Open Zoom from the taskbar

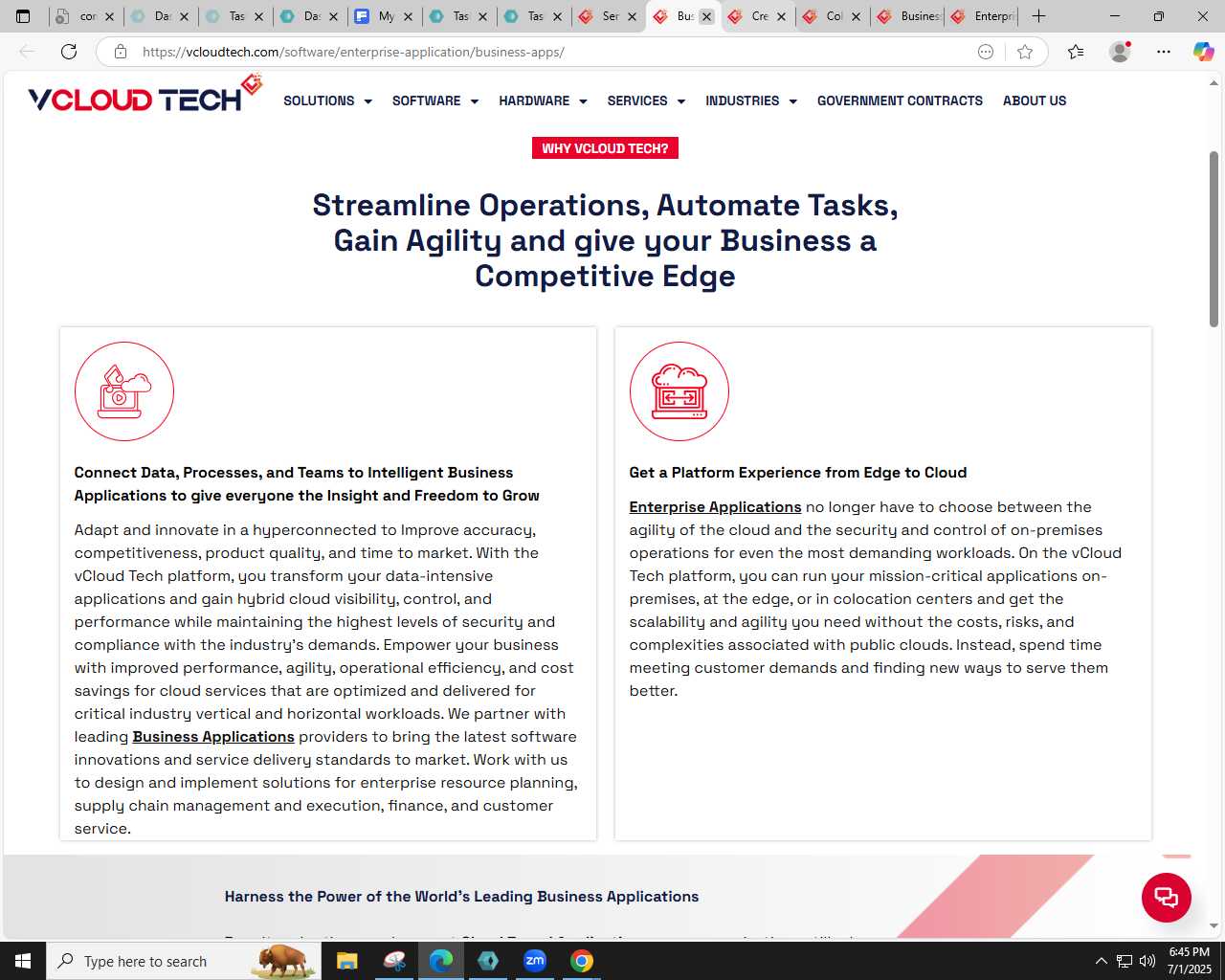[x=535, y=961]
